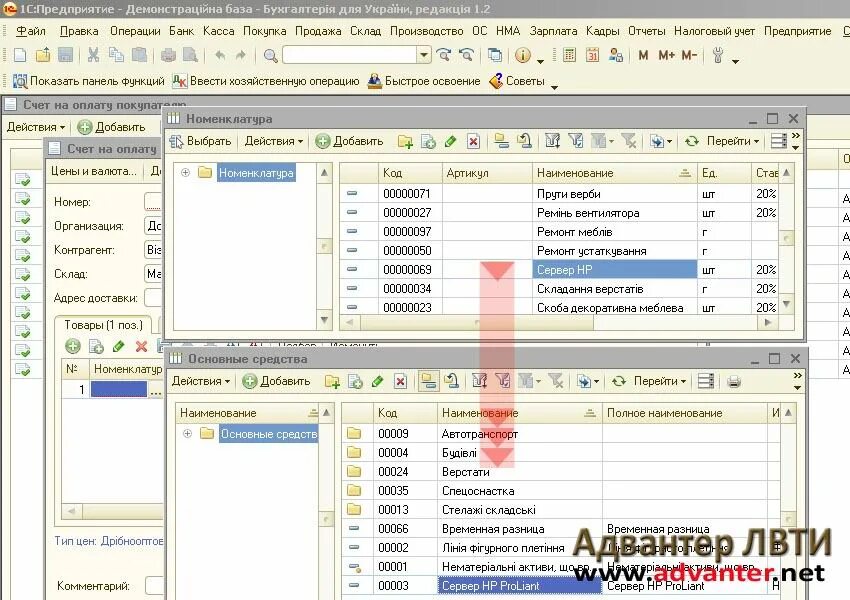Click the windows list icon in main toolbar
The width and height of the screenshot is (850, 600).
tap(494, 55)
